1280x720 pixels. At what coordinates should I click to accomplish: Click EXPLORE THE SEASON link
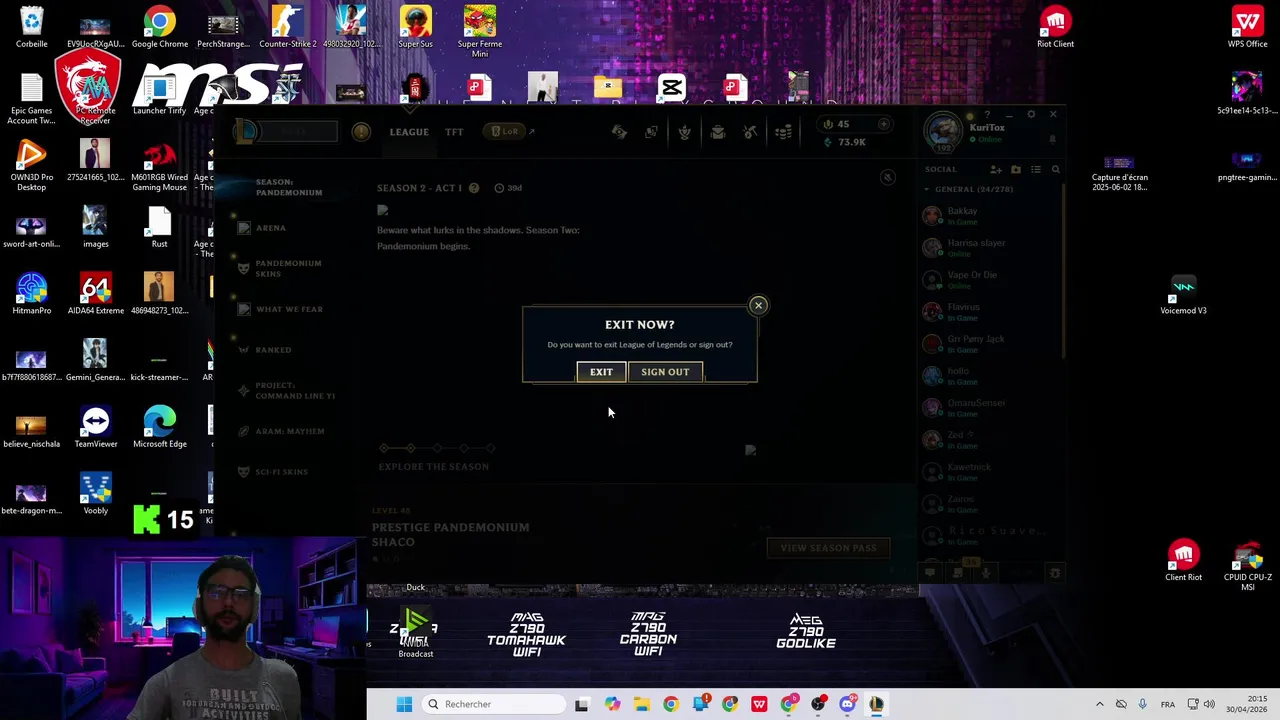434,466
